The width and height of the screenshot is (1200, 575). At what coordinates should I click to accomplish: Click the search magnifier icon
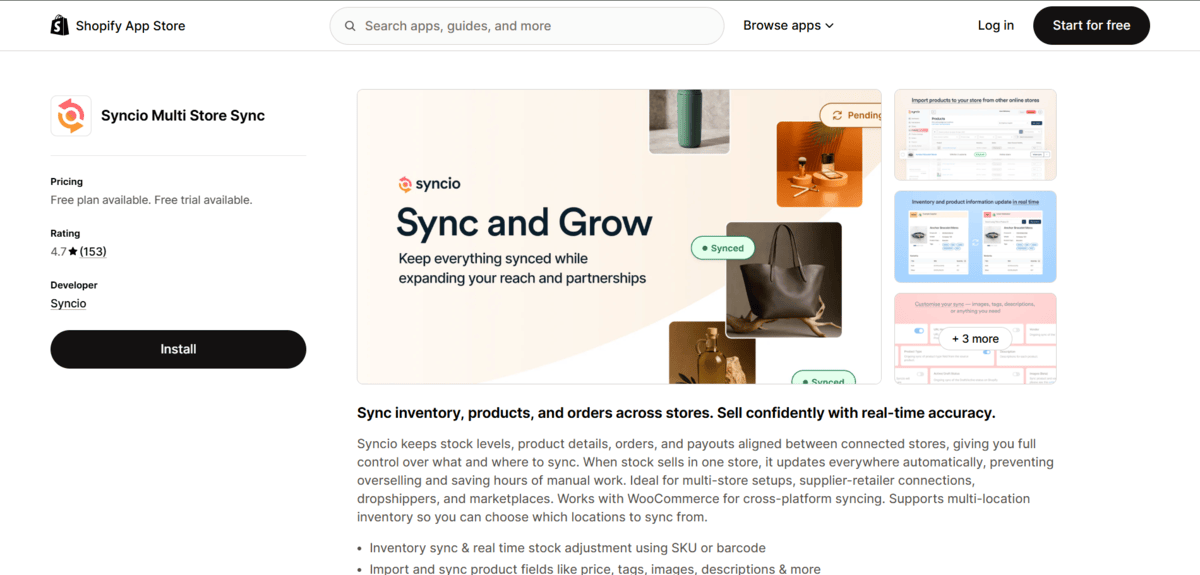click(350, 26)
